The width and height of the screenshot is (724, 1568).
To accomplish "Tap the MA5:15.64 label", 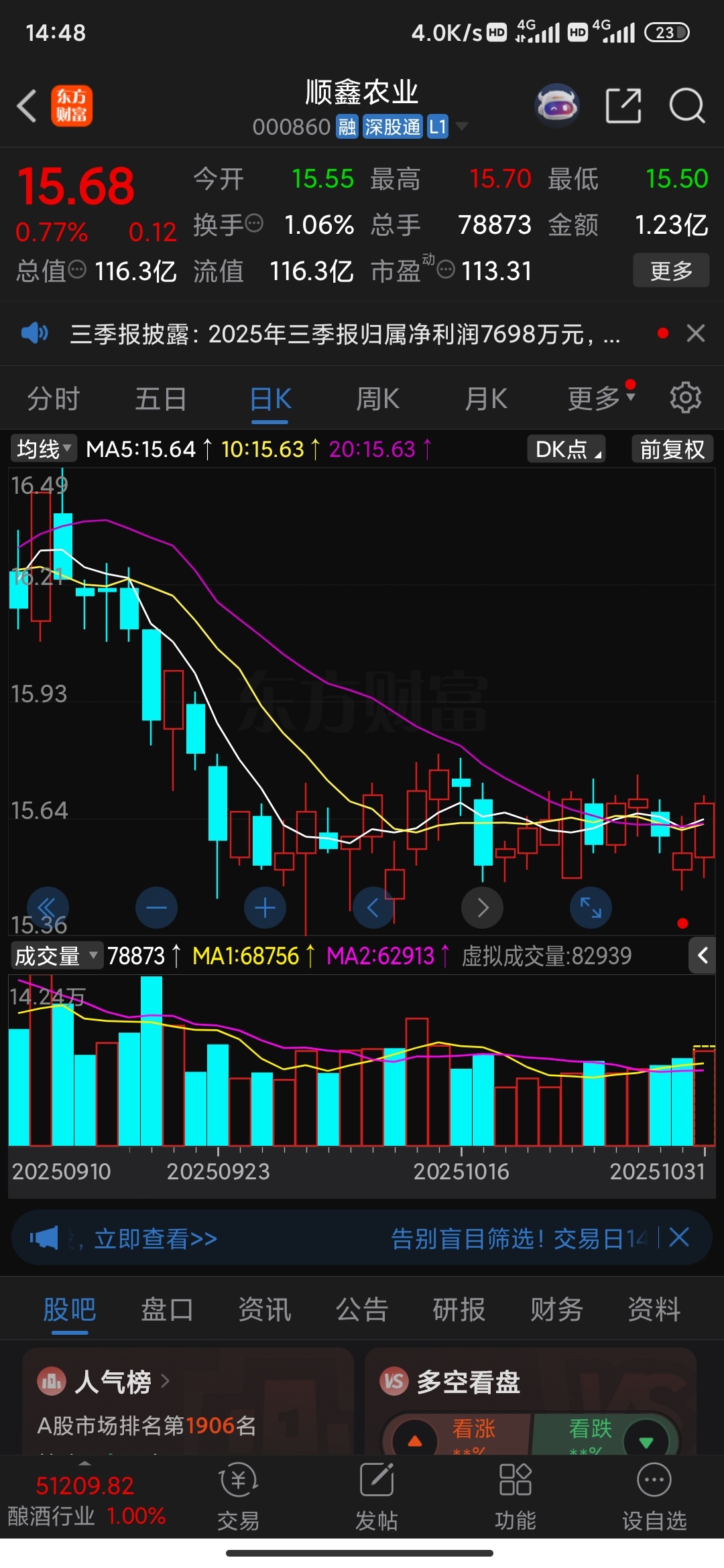I will coord(141,449).
